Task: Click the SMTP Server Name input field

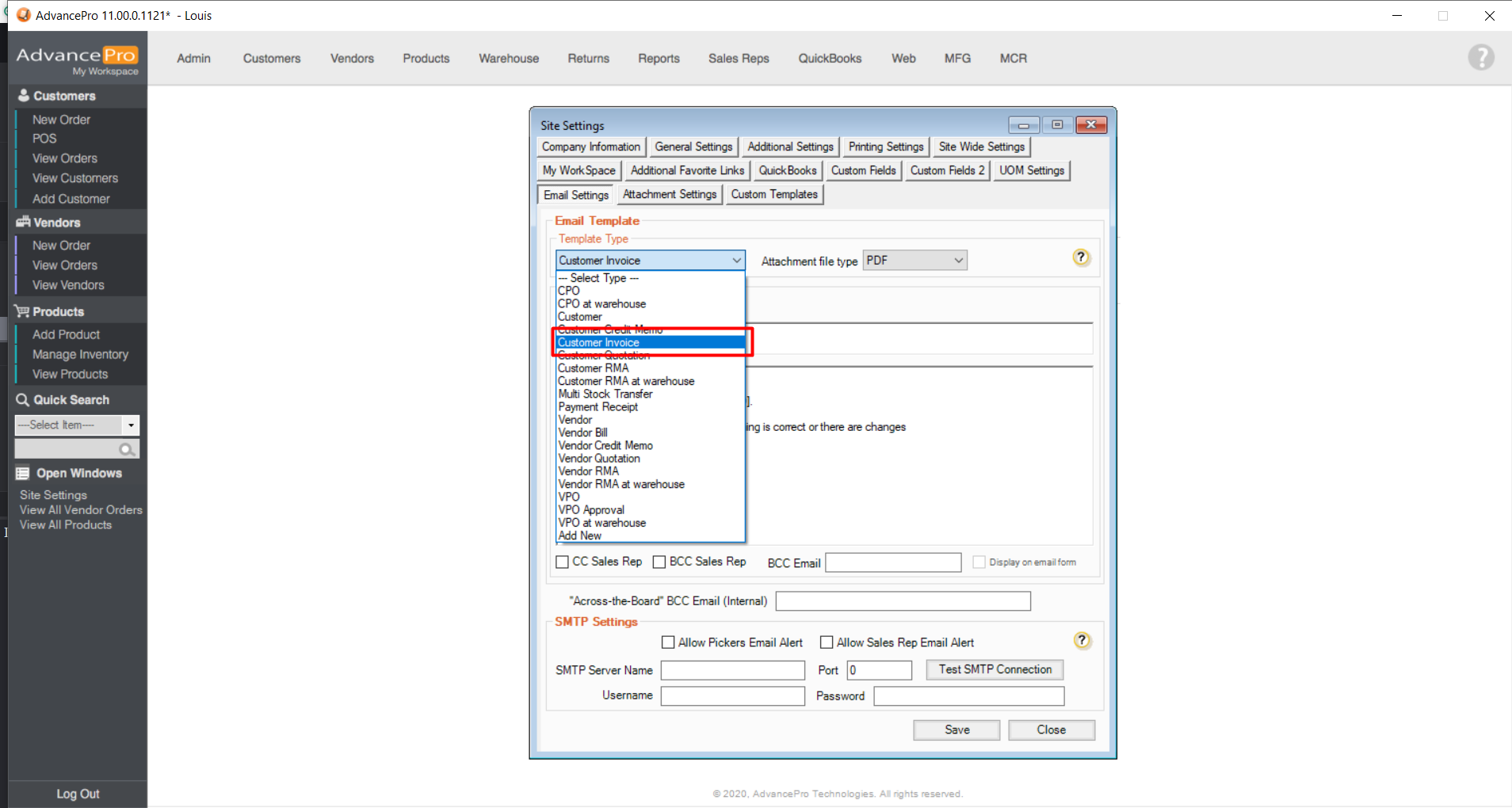Action: (732, 670)
